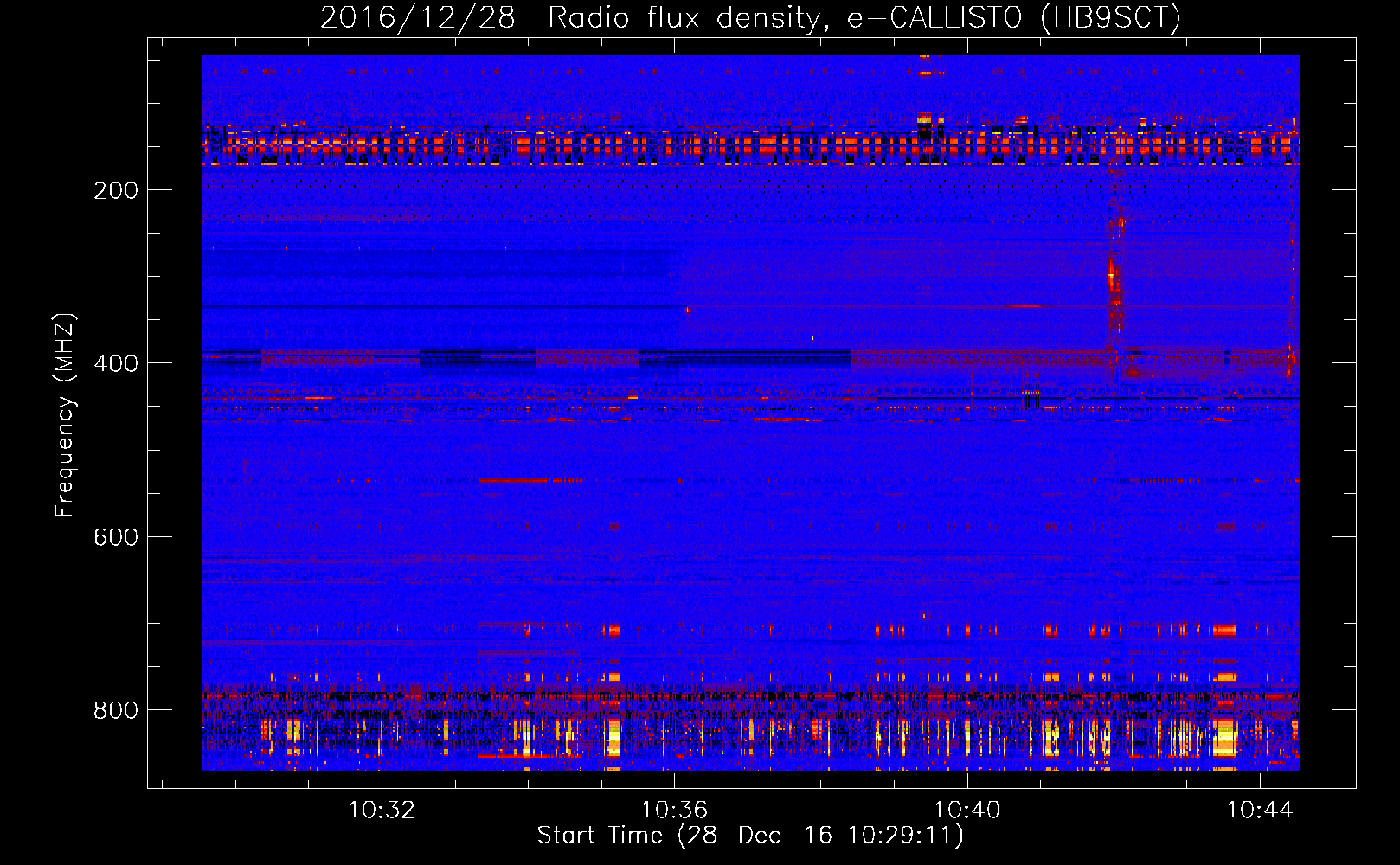This screenshot has width=1400, height=865.
Task: Click the 10:32 time tick label
Action: pos(382,811)
